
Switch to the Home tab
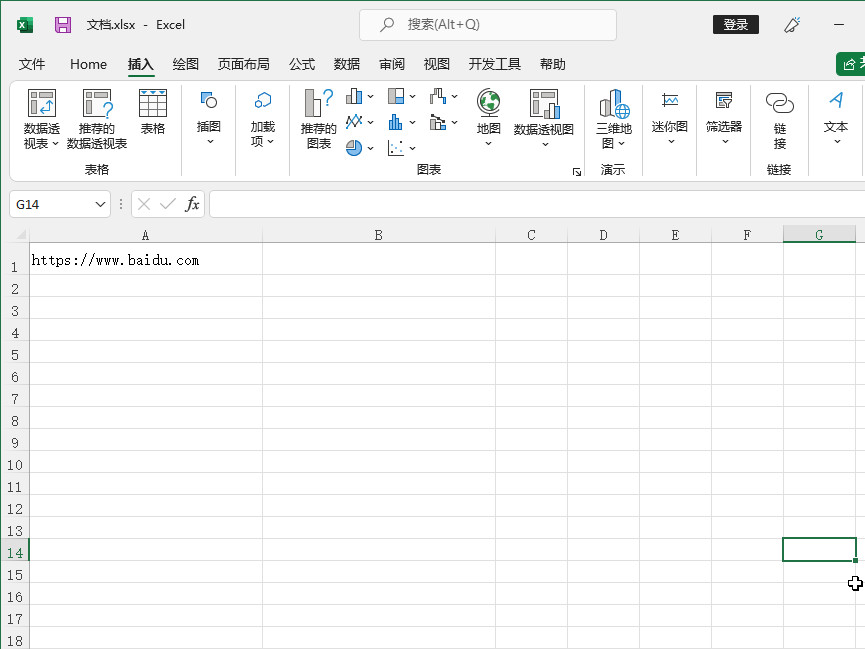pyautogui.click(x=88, y=65)
